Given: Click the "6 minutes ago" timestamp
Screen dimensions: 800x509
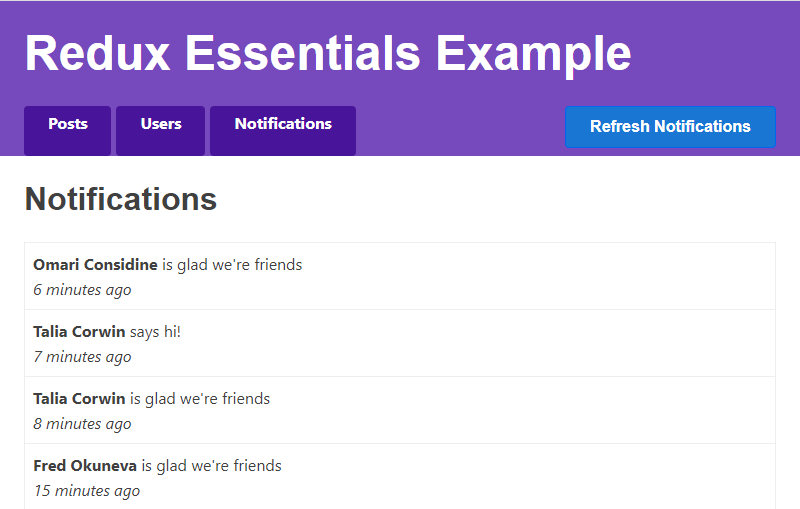Looking at the screenshot, I should (x=82, y=290).
